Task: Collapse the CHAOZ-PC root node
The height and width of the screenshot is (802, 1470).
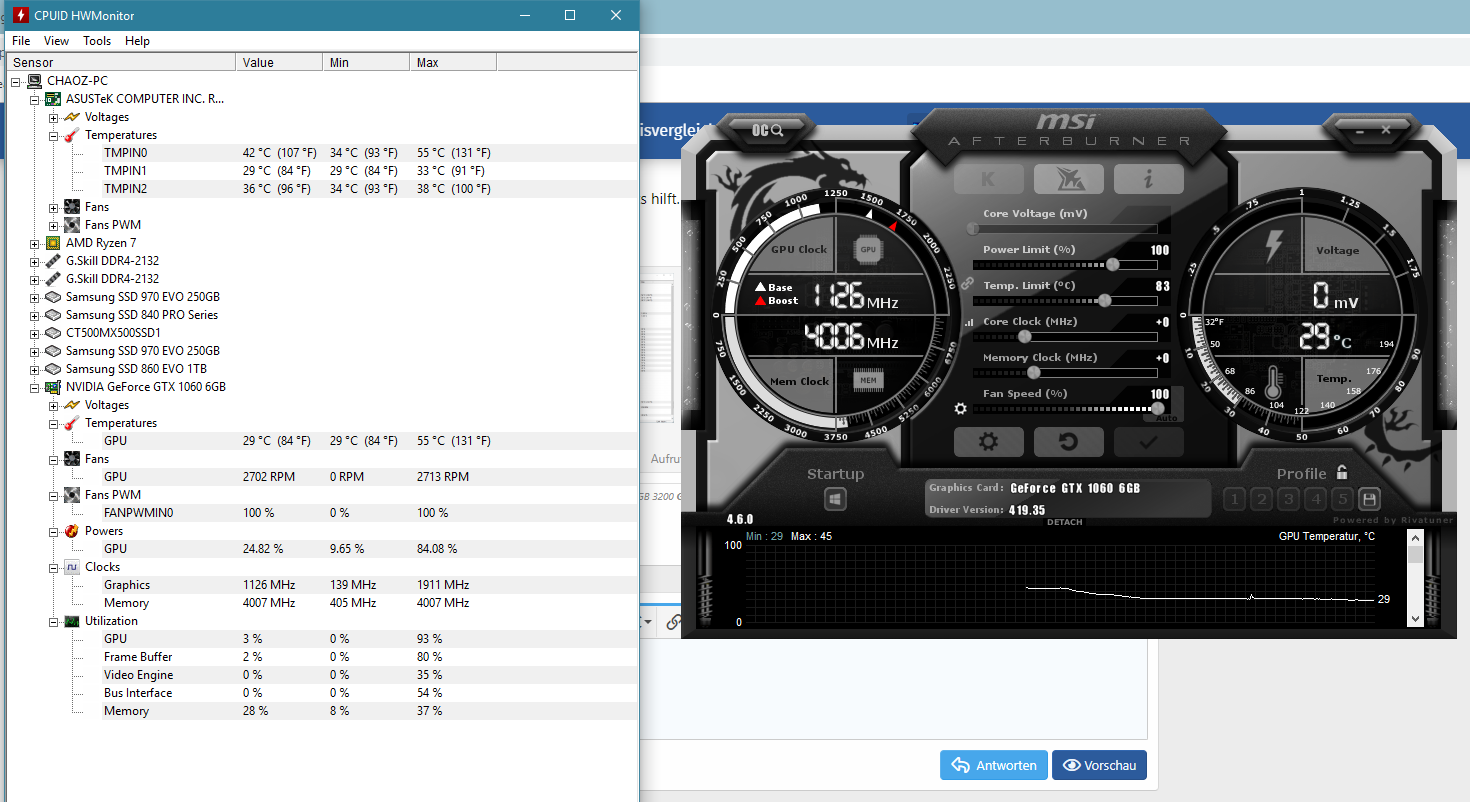Action: [x=17, y=81]
